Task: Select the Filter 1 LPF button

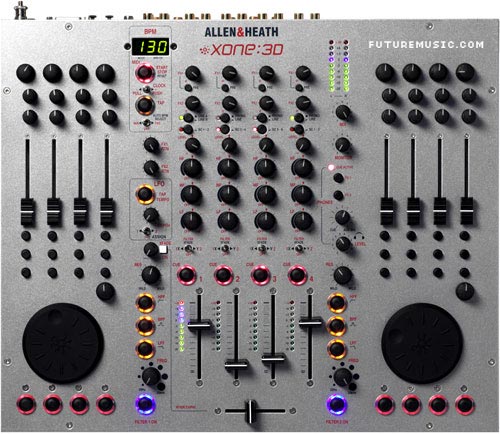Action: (145, 349)
